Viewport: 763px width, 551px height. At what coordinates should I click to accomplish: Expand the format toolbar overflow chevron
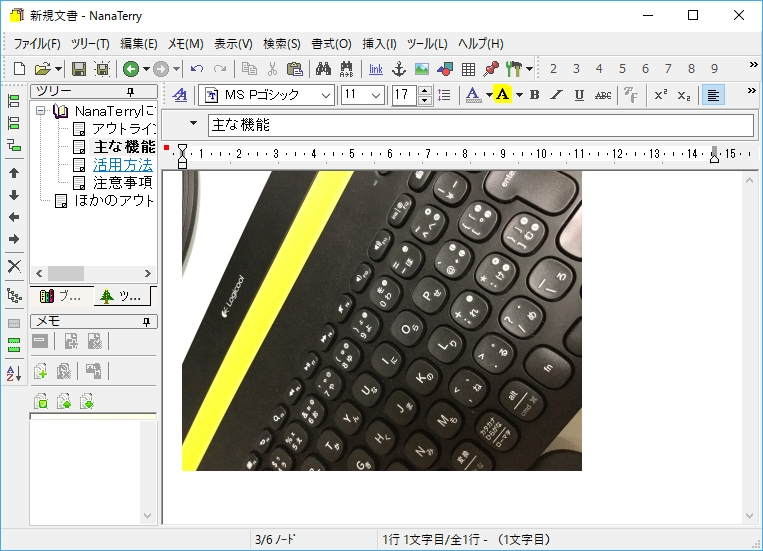(x=751, y=91)
